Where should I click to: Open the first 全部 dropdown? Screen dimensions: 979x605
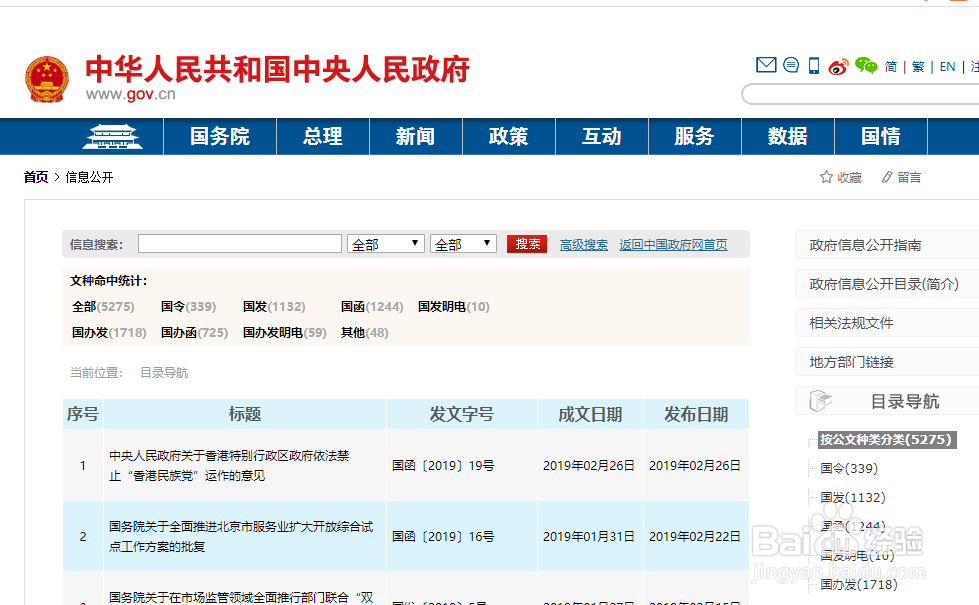[x=386, y=243]
